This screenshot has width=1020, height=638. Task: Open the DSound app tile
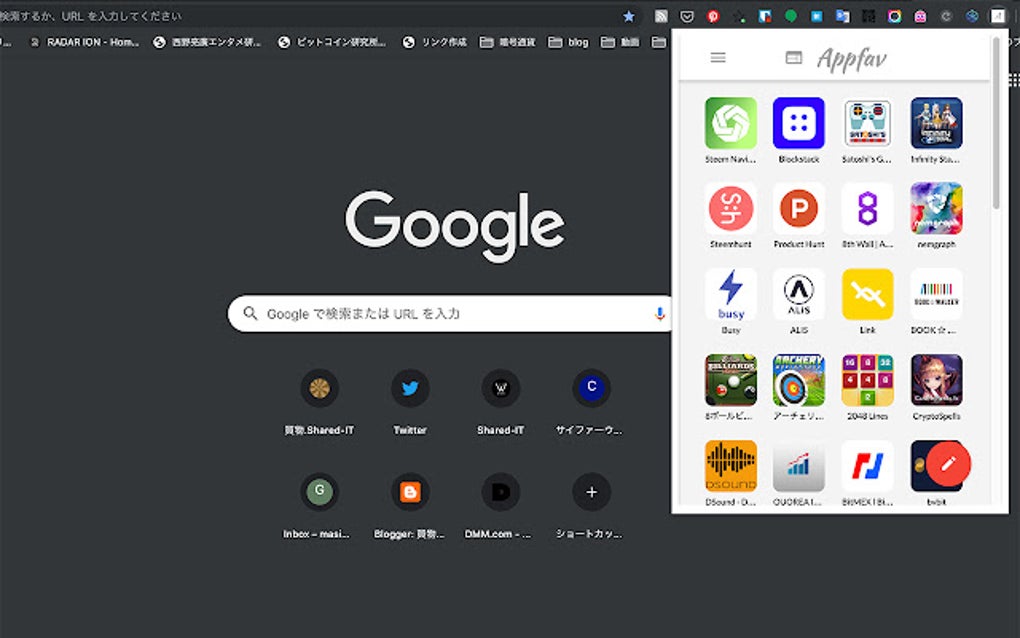tap(731, 466)
